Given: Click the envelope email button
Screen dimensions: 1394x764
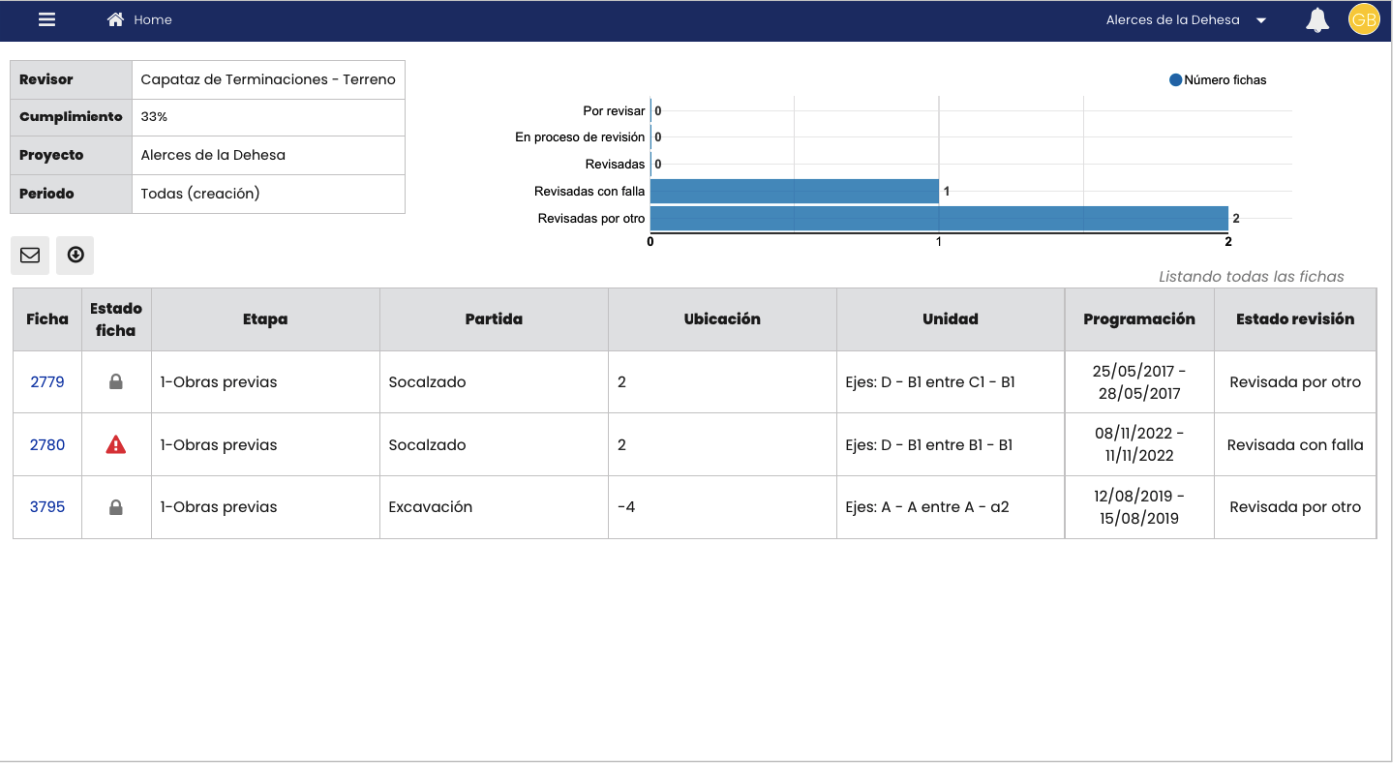Looking at the screenshot, I should point(30,256).
